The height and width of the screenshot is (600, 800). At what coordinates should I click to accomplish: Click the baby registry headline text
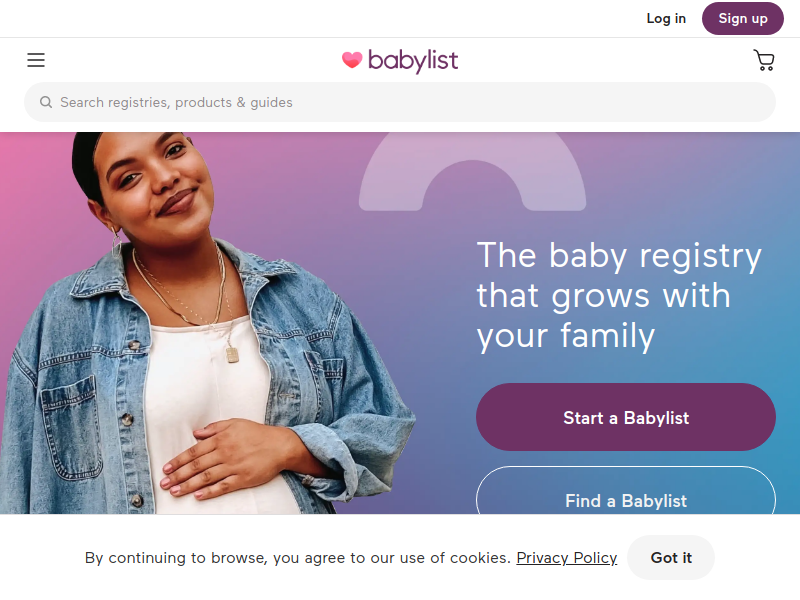pyautogui.click(x=619, y=296)
